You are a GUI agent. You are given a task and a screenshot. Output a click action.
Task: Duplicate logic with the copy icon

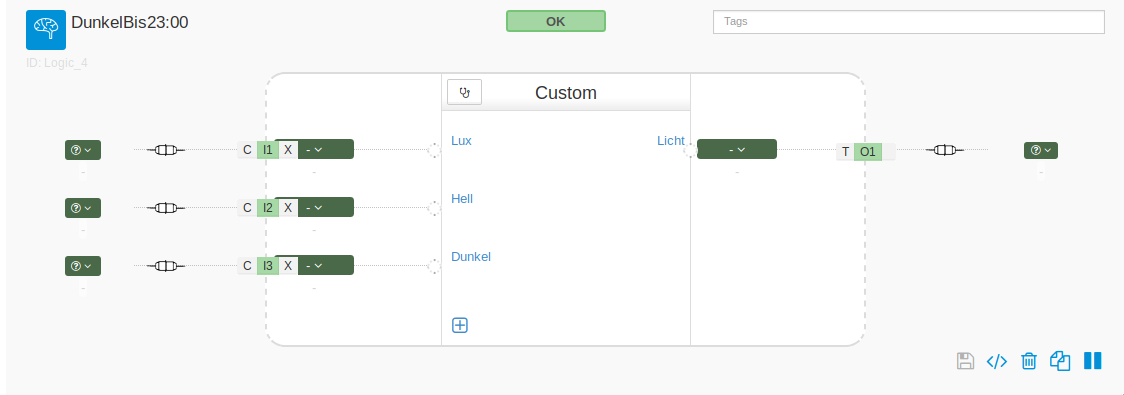[x=1060, y=361]
